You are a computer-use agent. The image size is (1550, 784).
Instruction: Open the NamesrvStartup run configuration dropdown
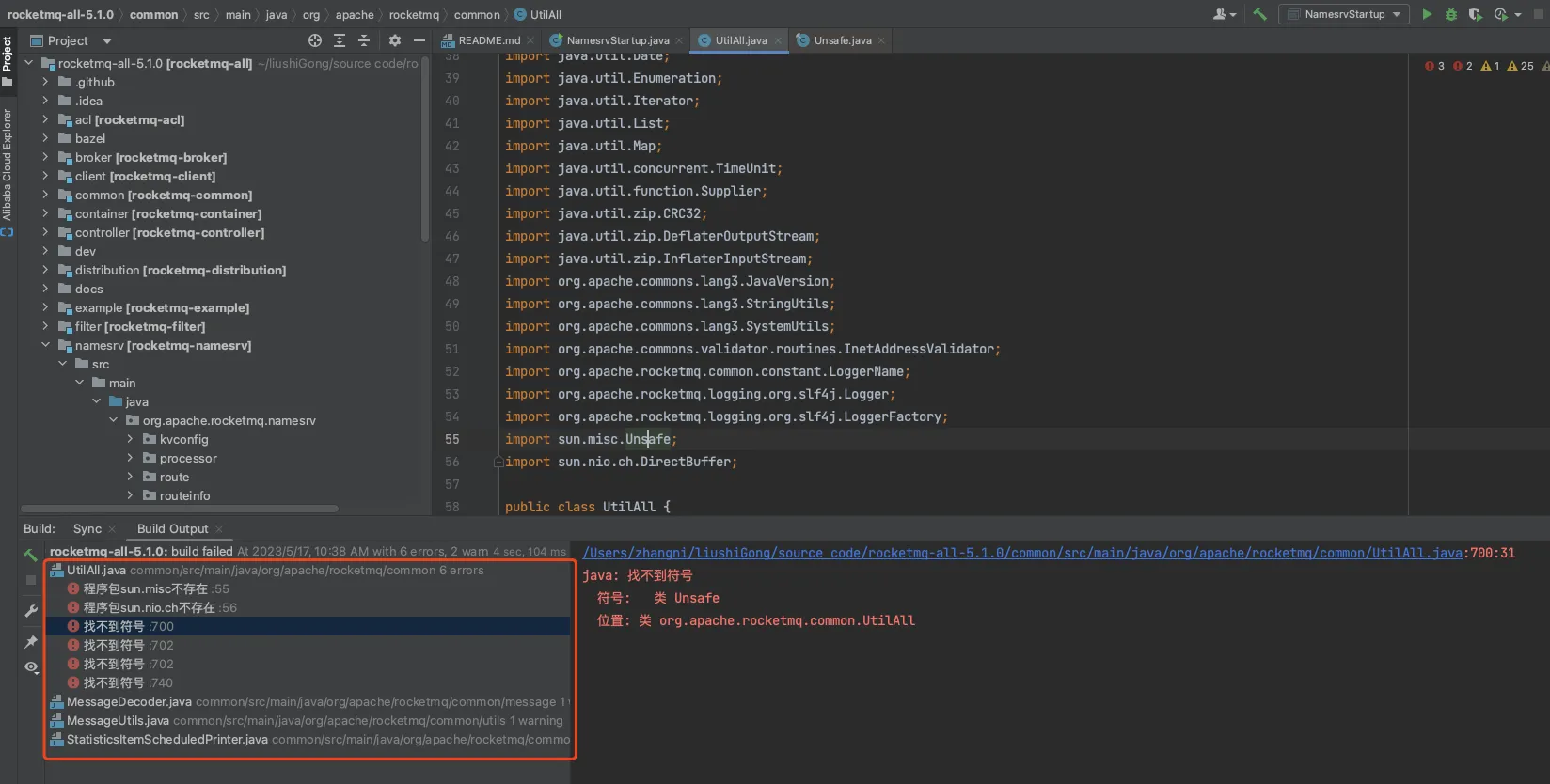[1344, 14]
